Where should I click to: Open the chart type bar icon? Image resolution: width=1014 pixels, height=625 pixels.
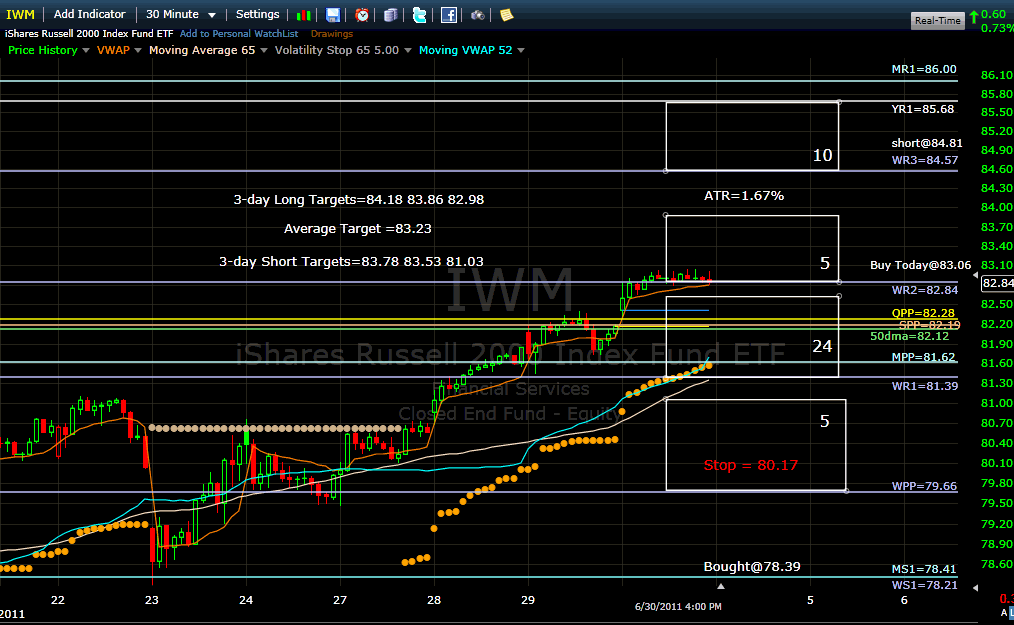click(x=303, y=15)
